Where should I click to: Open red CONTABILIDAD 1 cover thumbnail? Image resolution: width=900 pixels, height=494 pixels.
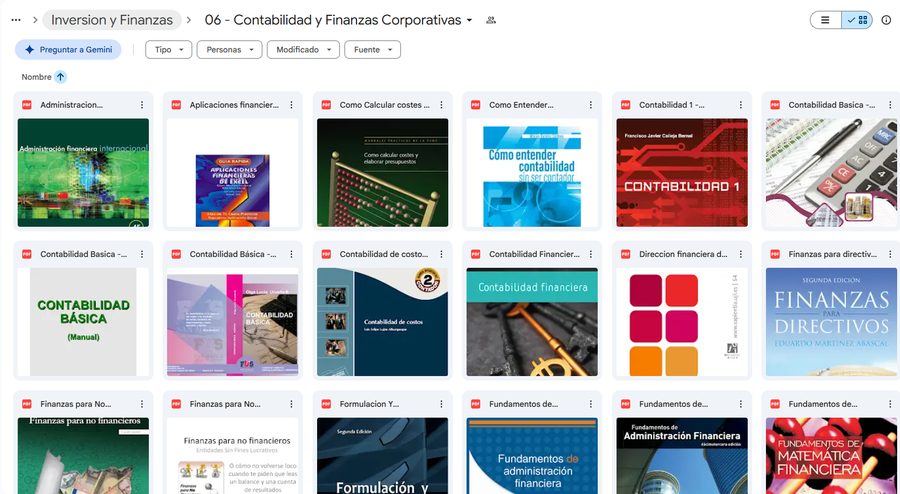[682, 173]
